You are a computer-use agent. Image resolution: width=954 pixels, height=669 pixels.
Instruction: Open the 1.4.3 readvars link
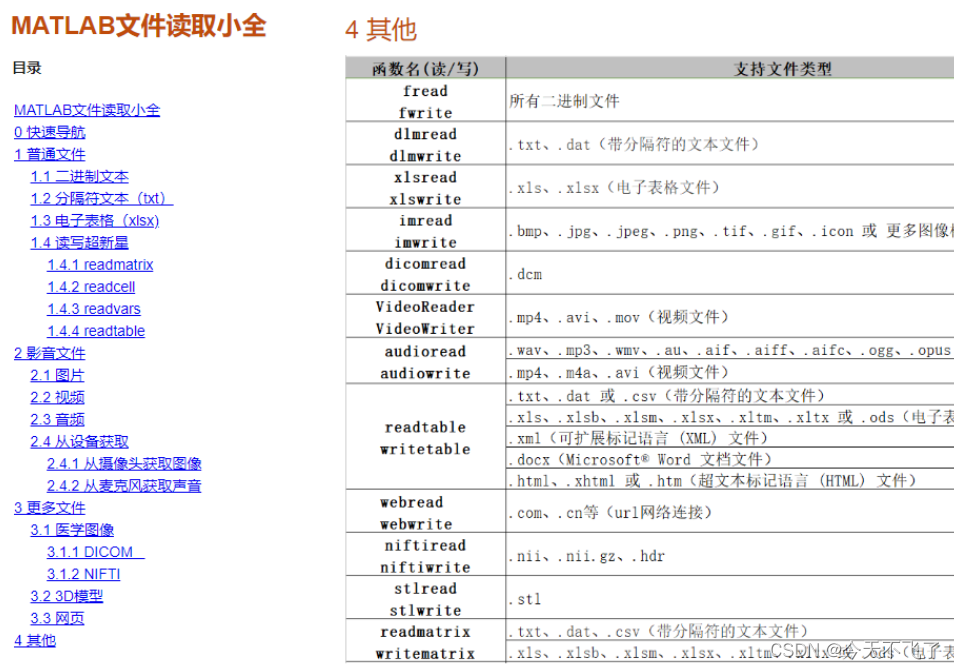tap(94, 309)
